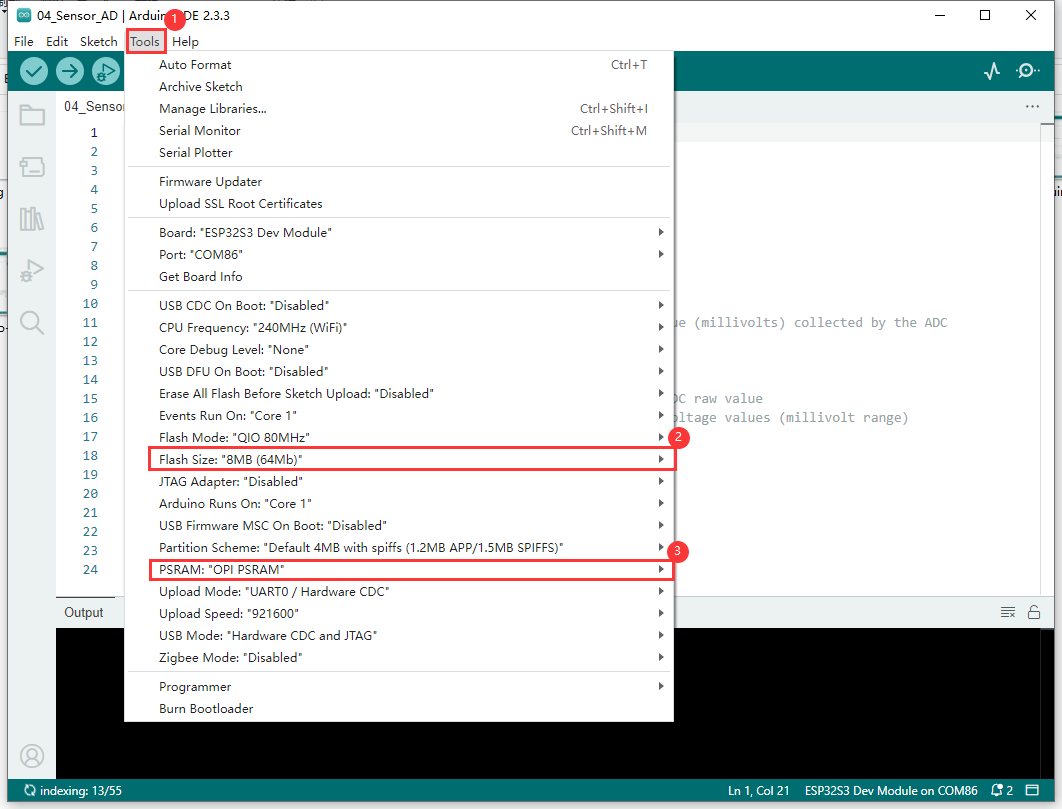
Task: Open Boards Manager sidebar icon
Action: coord(32,167)
